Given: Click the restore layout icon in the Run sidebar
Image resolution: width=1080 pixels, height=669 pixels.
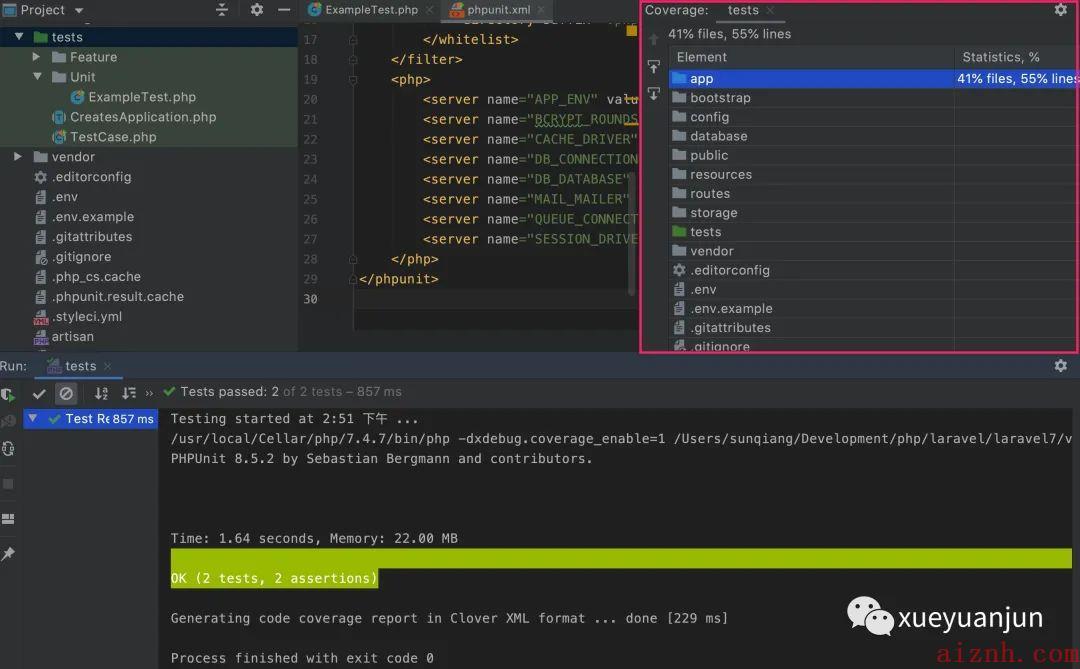Looking at the screenshot, I should tap(8, 519).
